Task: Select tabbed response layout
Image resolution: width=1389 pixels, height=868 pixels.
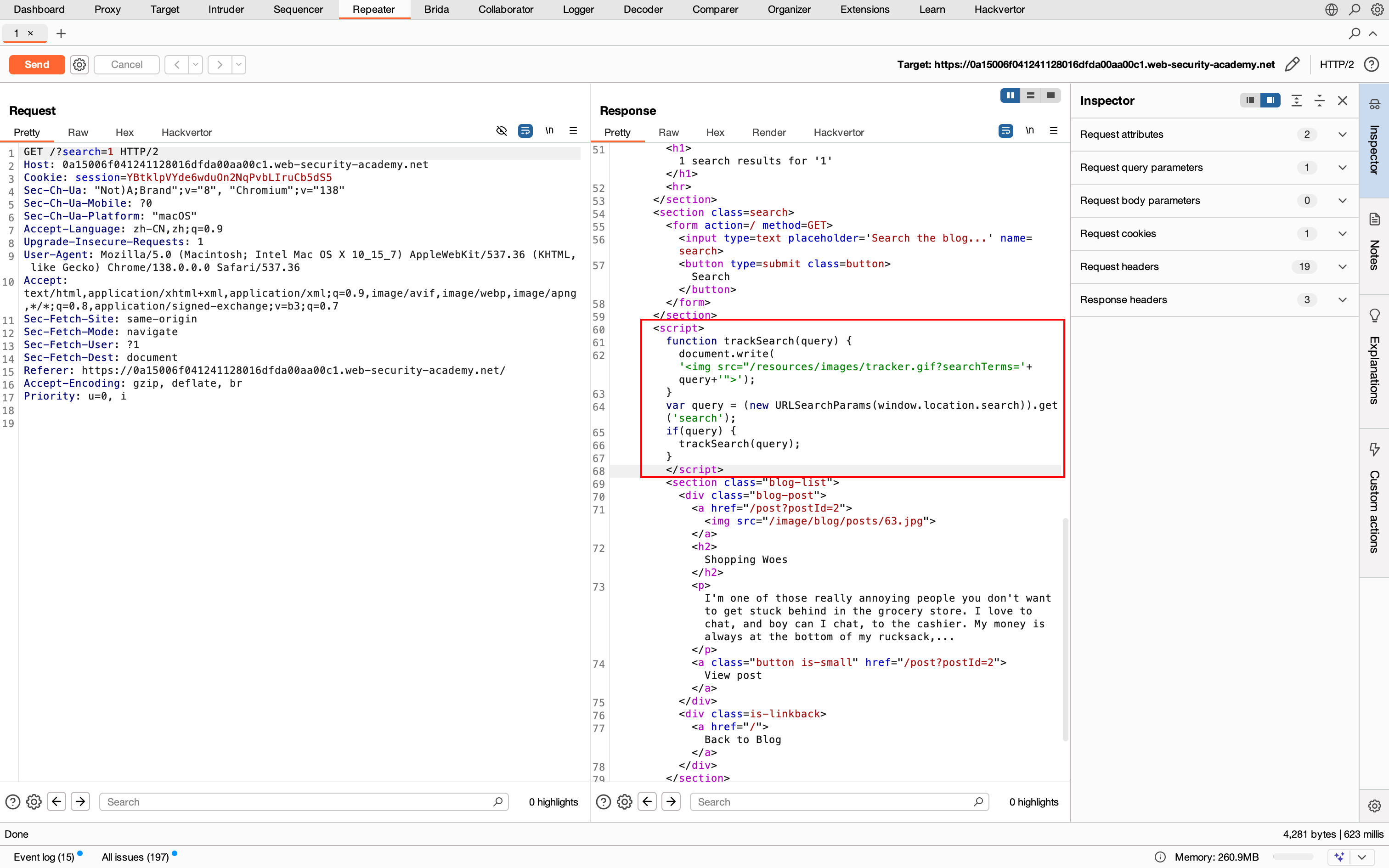Action: click(1050, 96)
